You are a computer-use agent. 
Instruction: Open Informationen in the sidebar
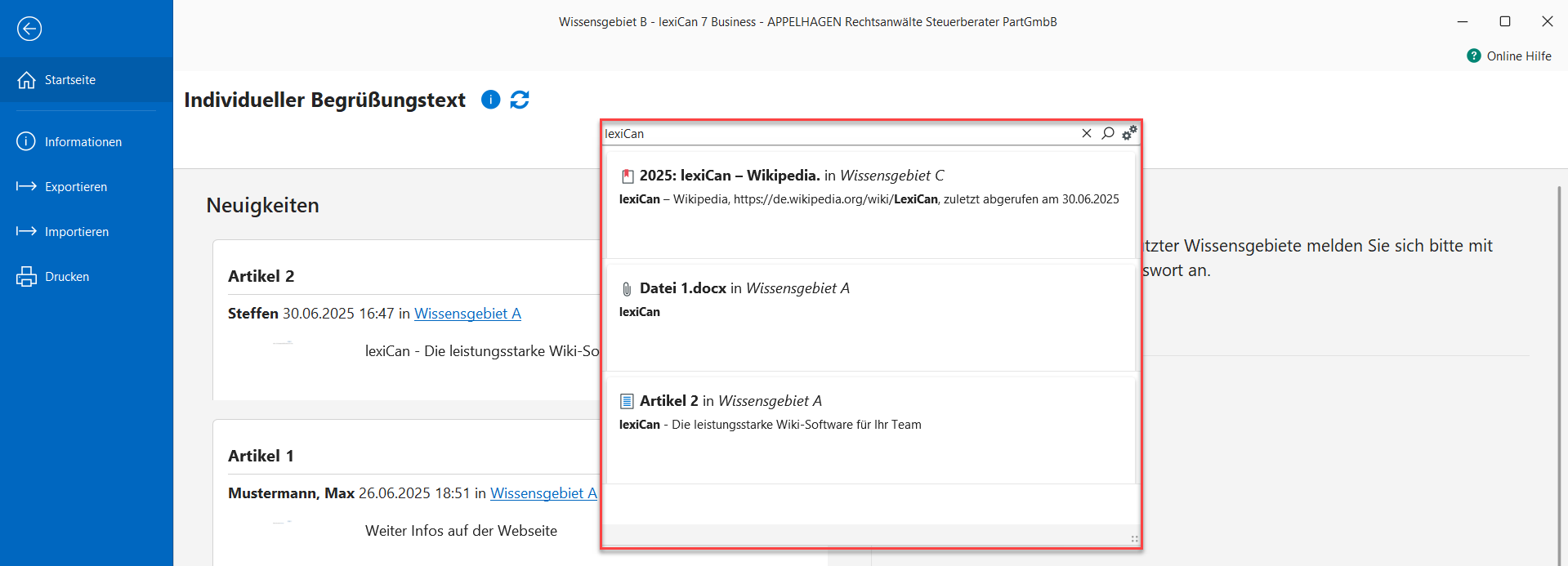[83, 142]
